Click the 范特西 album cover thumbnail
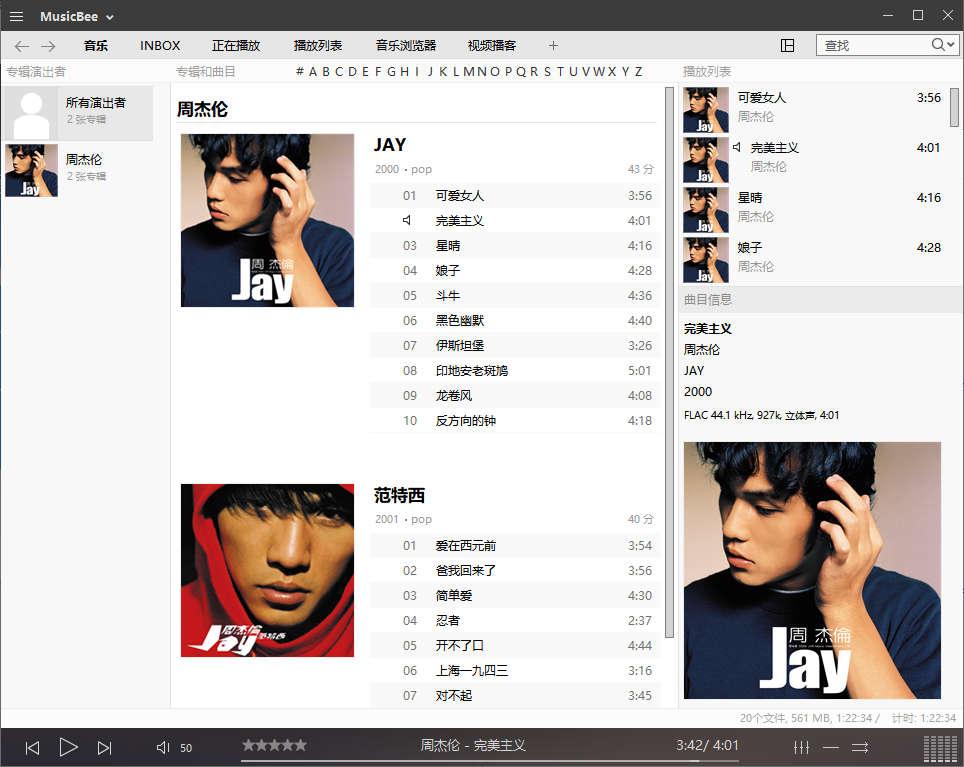This screenshot has width=964, height=767. coord(267,570)
